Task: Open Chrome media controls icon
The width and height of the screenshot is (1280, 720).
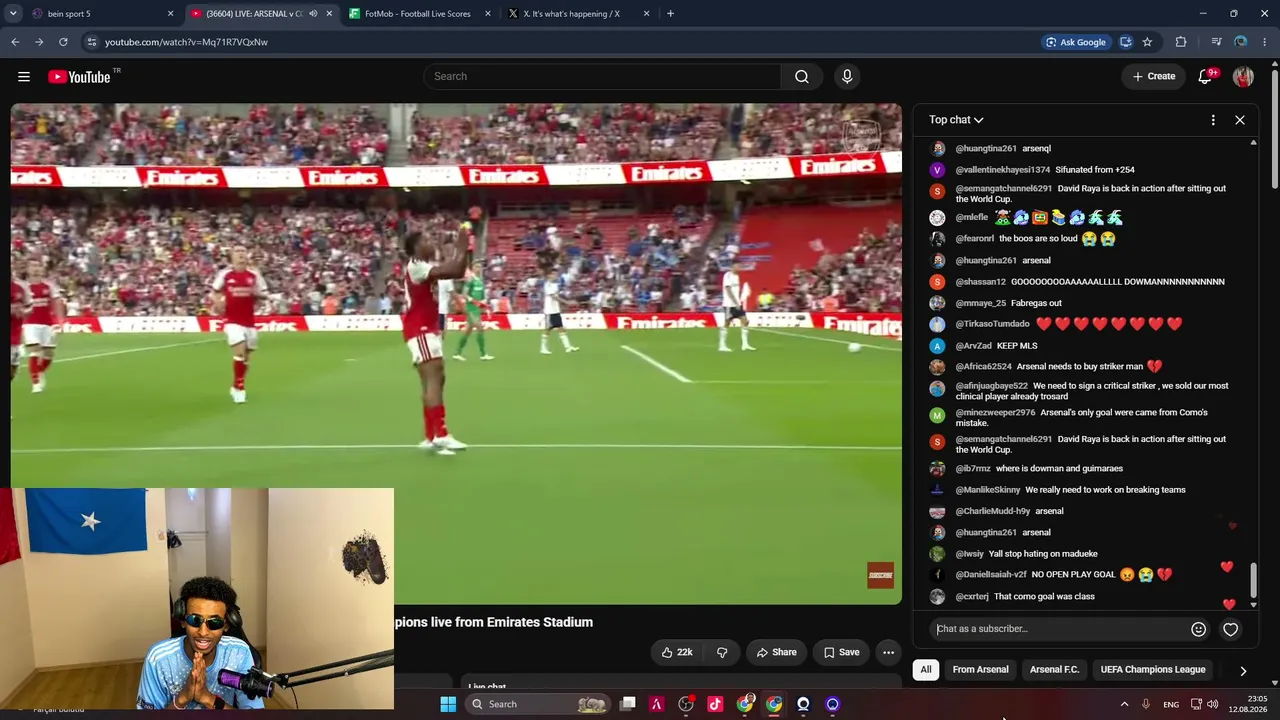Action: click(1216, 42)
